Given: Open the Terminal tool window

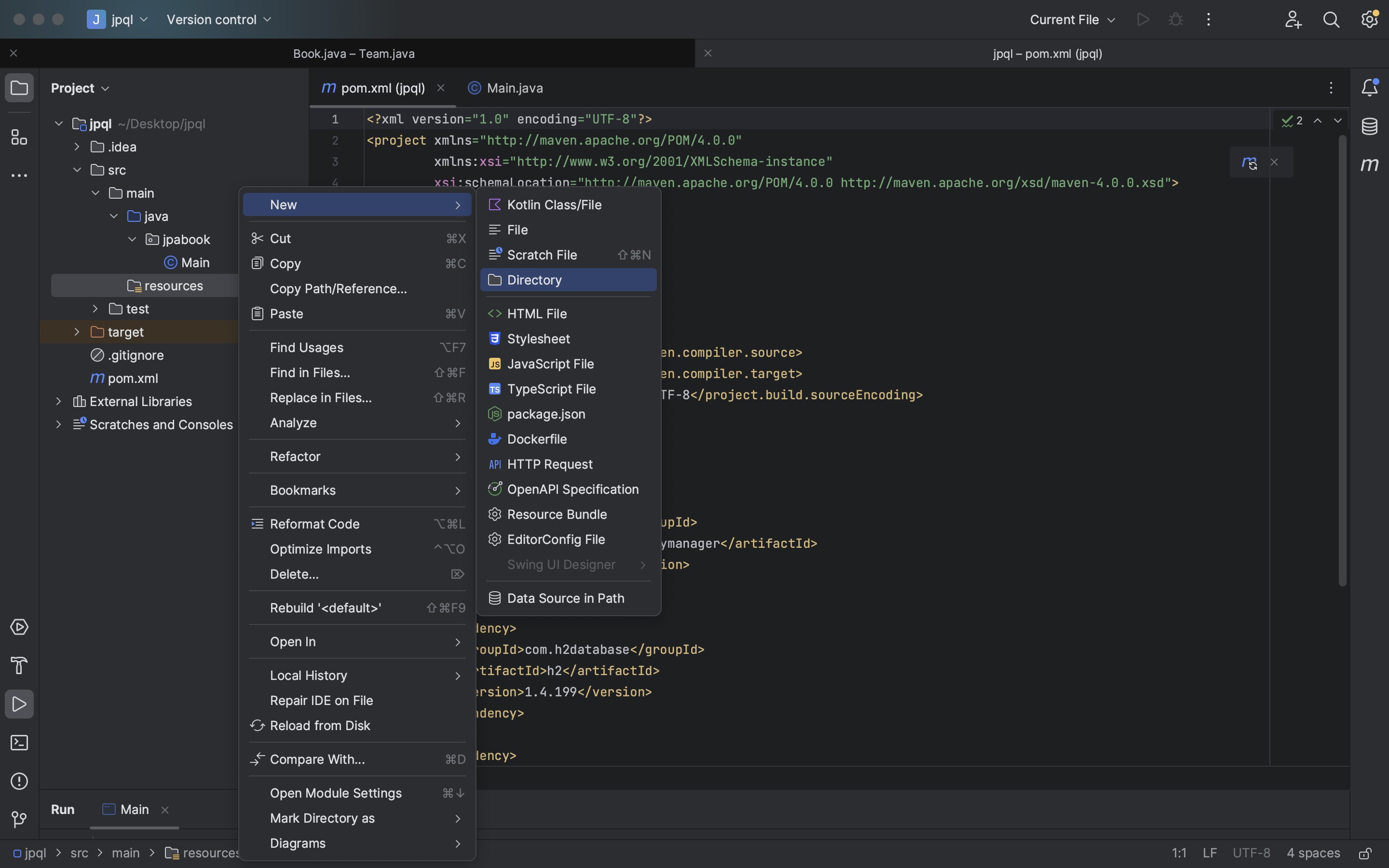Looking at the screenshot, I should pyautogui.click(x=19, y=743).
